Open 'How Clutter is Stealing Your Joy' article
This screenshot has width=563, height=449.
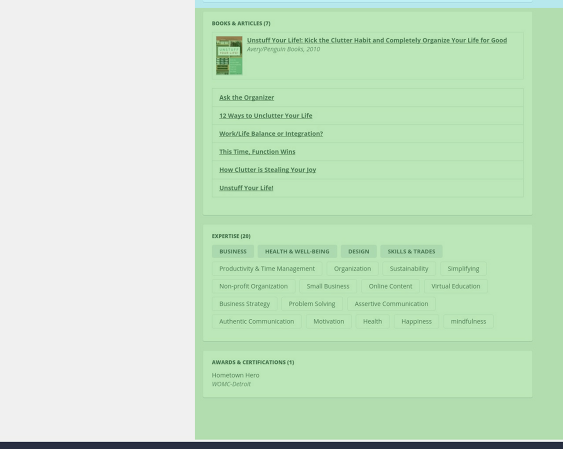(x=267, y=170)
